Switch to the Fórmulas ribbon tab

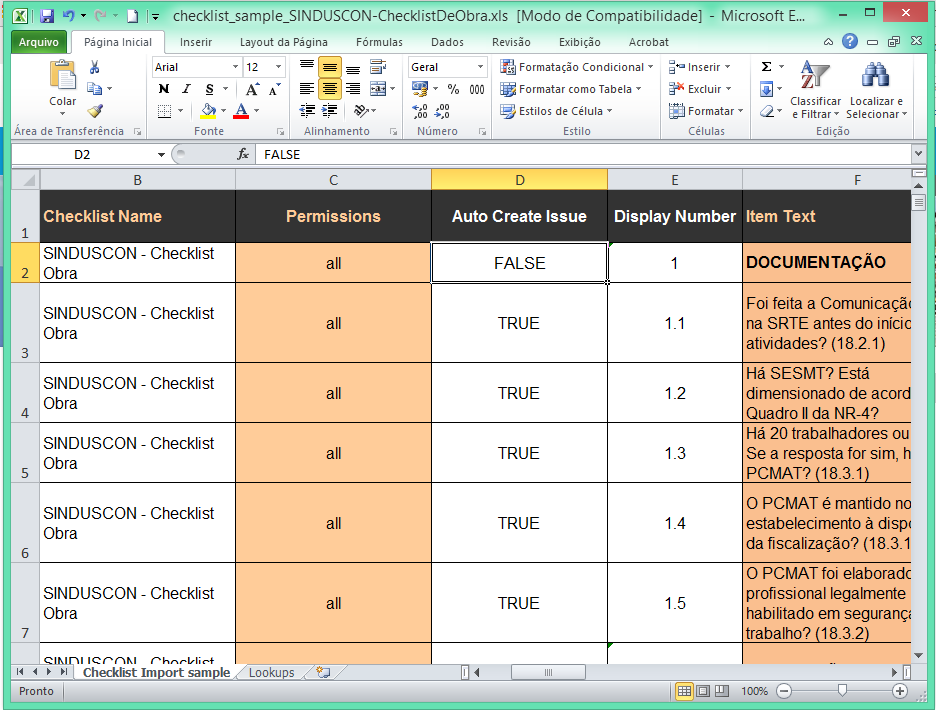pos(379,42)
